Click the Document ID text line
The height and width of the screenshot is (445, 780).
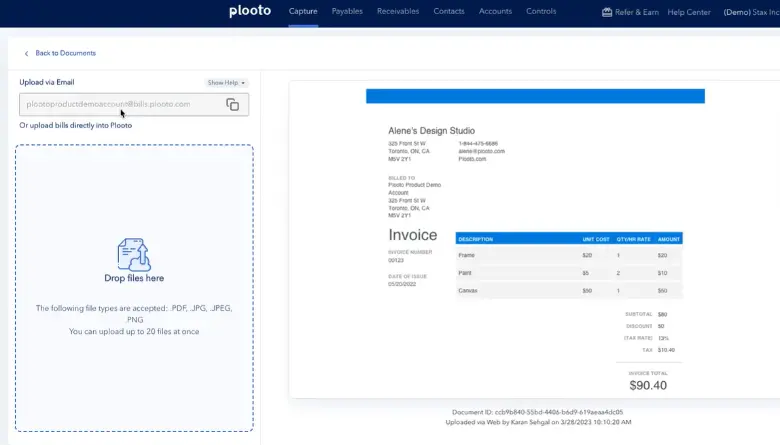click(x=537, y=412)
